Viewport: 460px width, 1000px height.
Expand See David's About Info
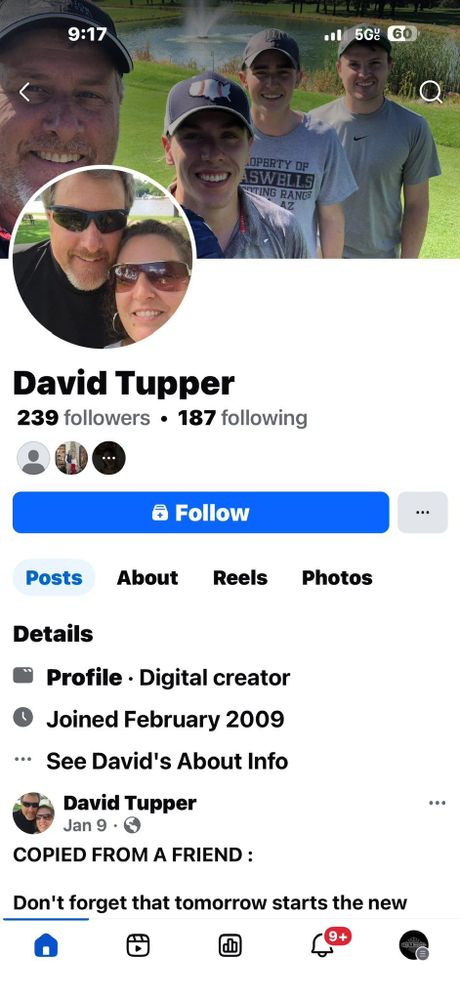click(167, 761)
